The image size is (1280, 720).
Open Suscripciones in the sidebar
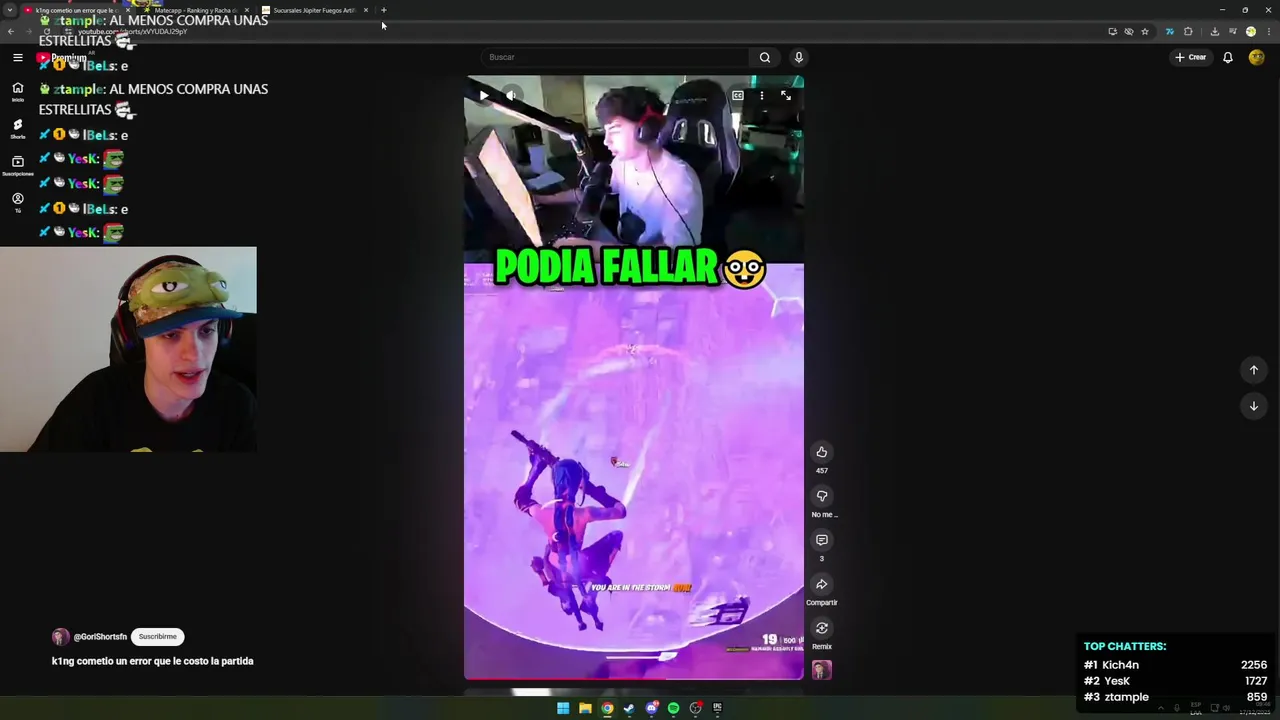click(17, 165)
